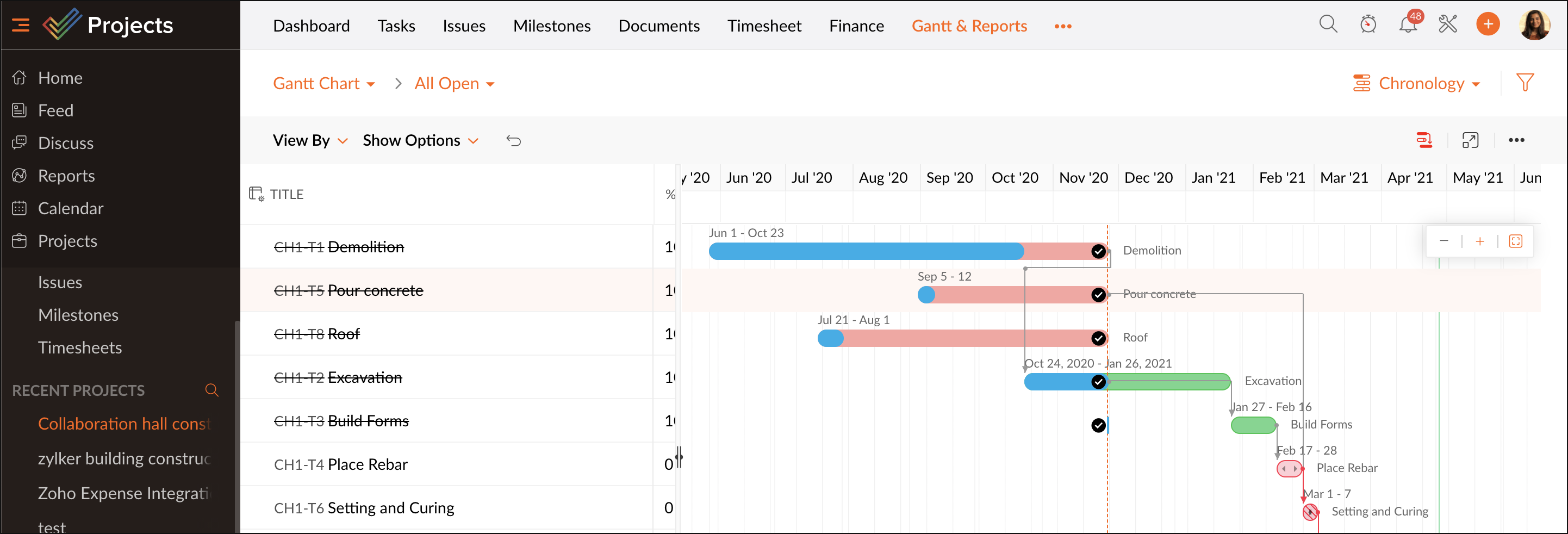The width and height of the screenshot is (1568, 534).
Task: Select the Gantt & Reports tab
Action: pos(969,26)
